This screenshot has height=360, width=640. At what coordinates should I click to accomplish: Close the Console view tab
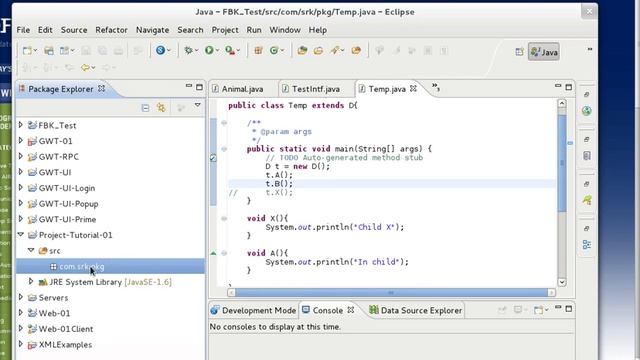350,310
